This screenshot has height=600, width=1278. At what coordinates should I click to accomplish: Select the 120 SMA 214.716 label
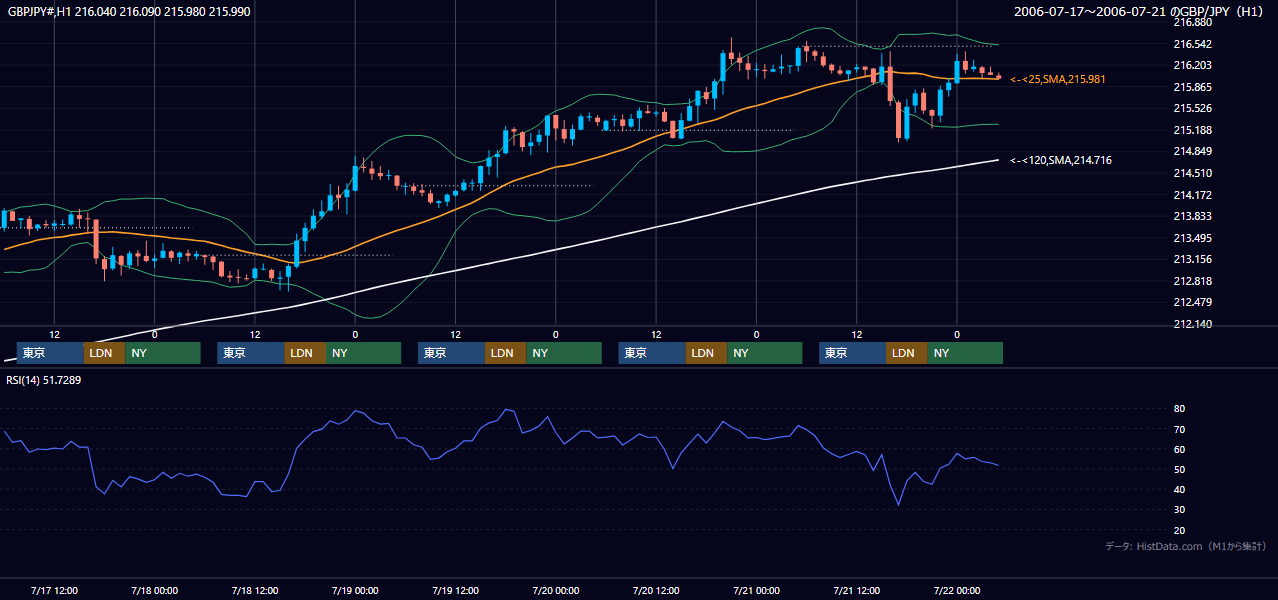pyautogui.click(x=1061, y=160)
